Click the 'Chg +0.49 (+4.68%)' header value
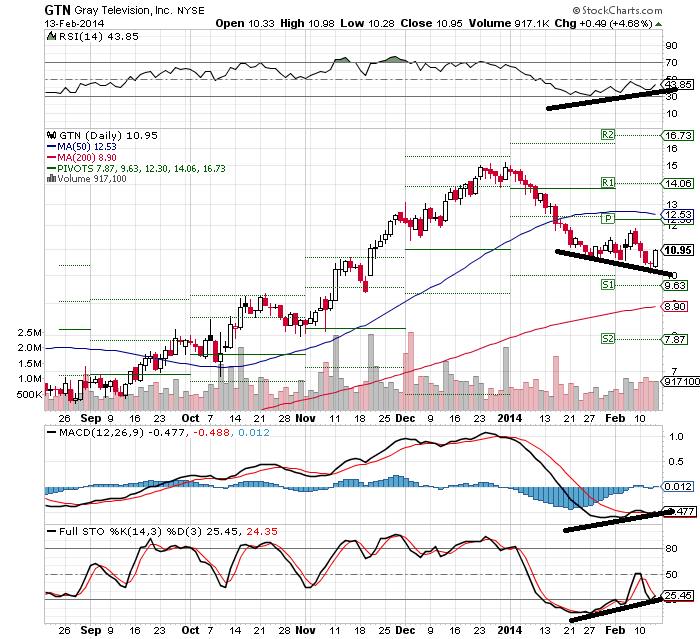Viewport: 700px width, 639px height. tap(604, 23)
